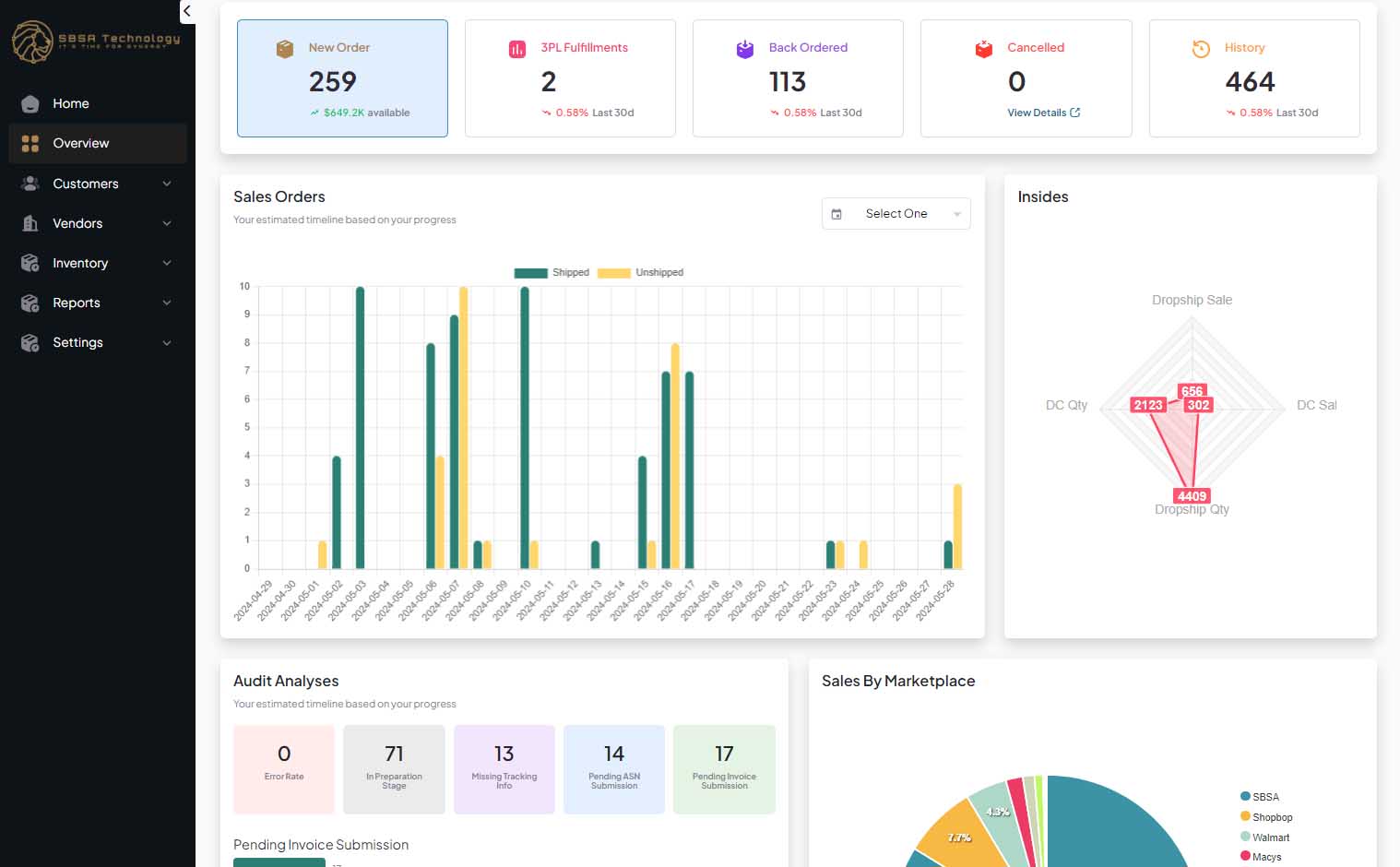Viewport: 1400px width, 867px height.
Task: Toggle the Macys legend entry
Action: [1261, 857]
